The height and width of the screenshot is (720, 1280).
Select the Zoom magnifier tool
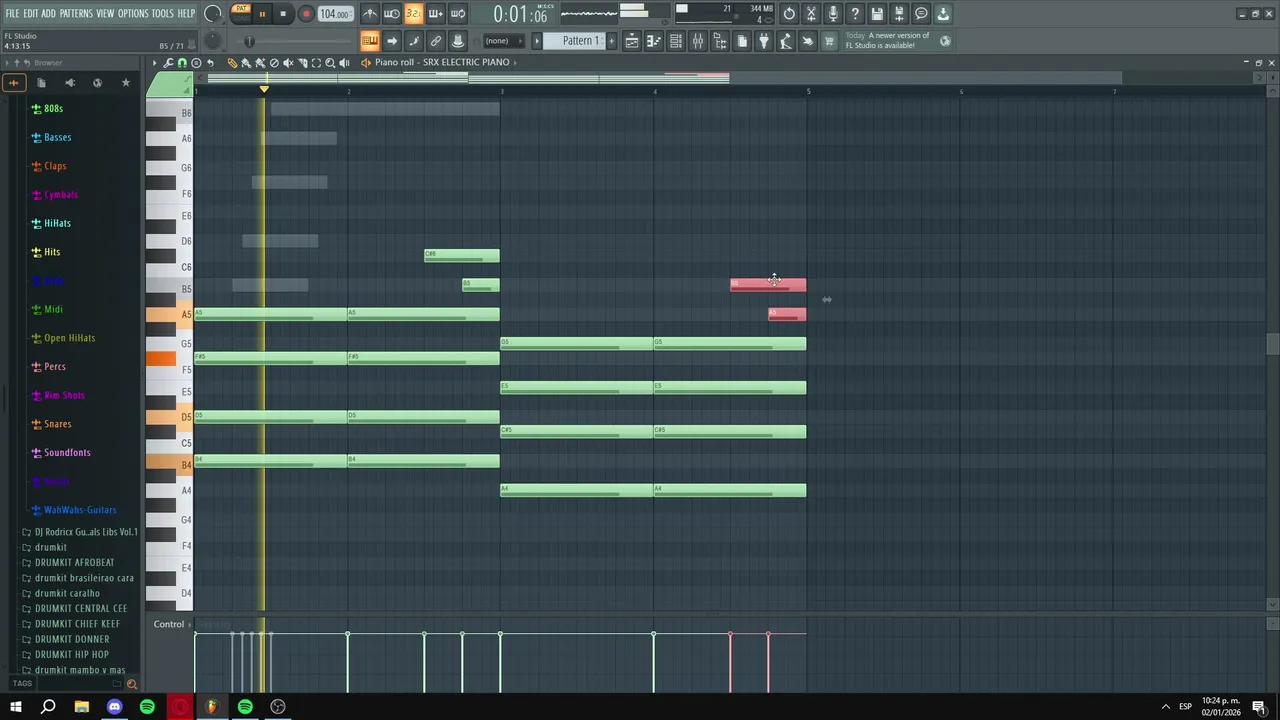(x=330, y=62)
